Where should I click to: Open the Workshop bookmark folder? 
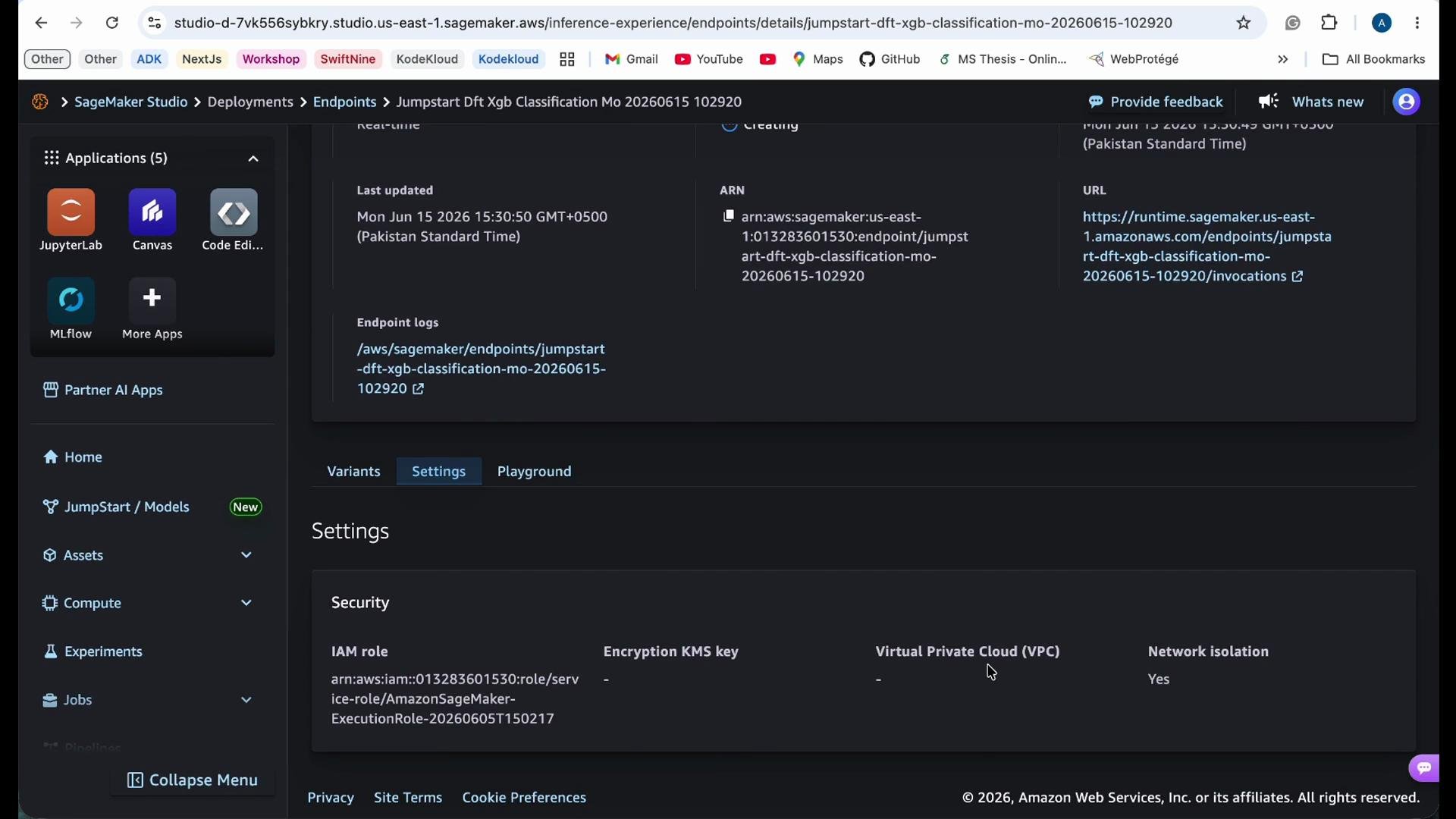(x=271, y=59)
